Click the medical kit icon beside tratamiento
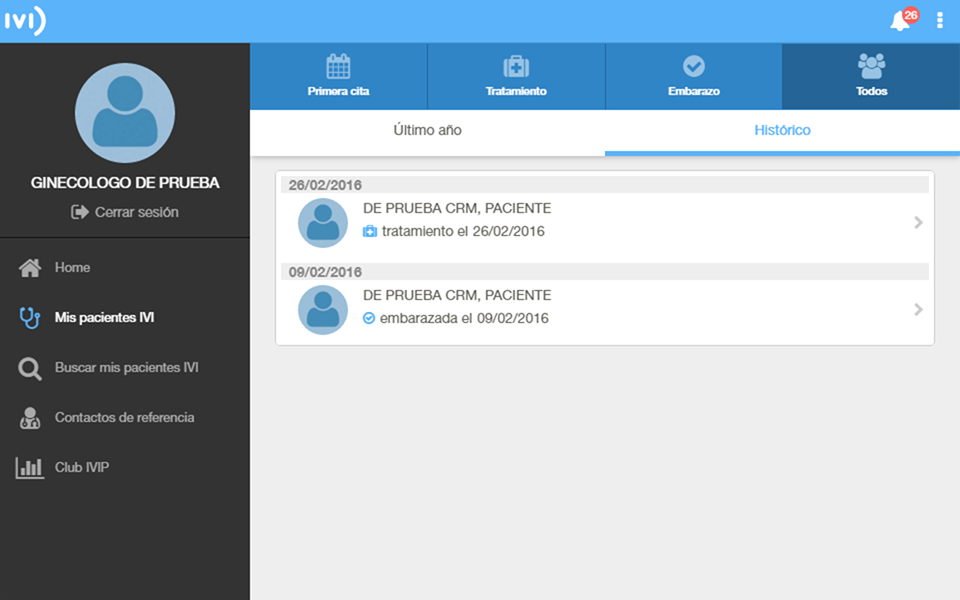The height and width of the screenshot is (600, 960). pos(370,231)
